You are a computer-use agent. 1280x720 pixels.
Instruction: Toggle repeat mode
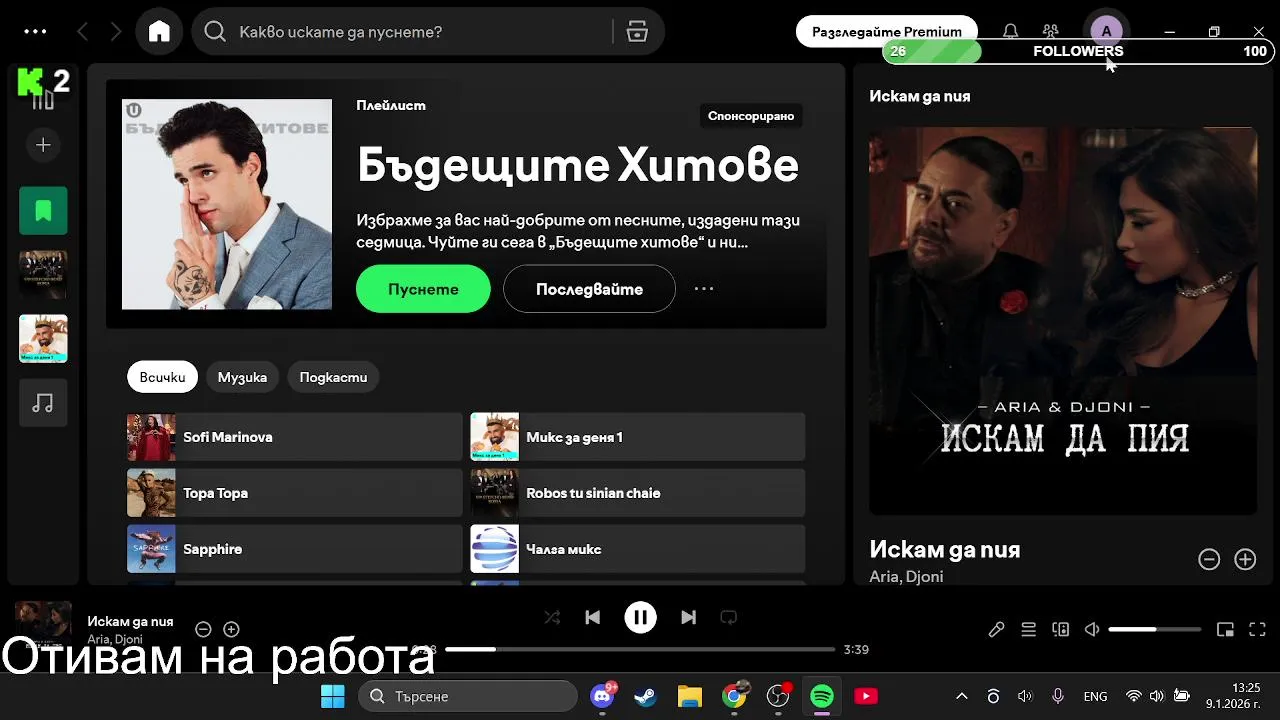click(x=729, y=618)
